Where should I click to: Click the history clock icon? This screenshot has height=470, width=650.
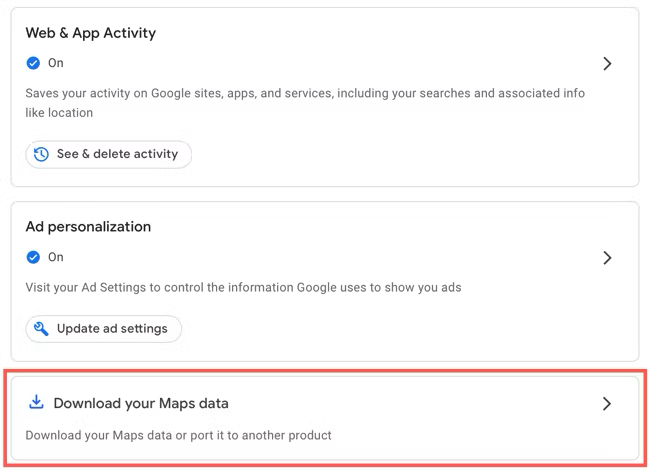coord(41,155)
